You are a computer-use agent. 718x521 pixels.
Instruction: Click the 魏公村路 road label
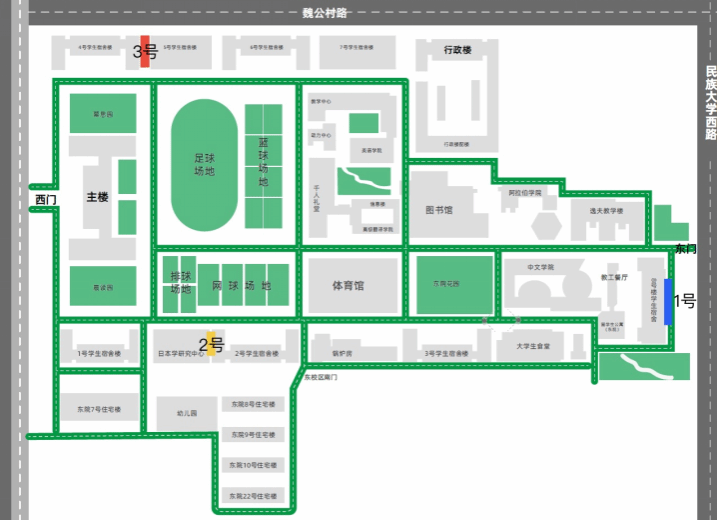click(x=325, y=13)
